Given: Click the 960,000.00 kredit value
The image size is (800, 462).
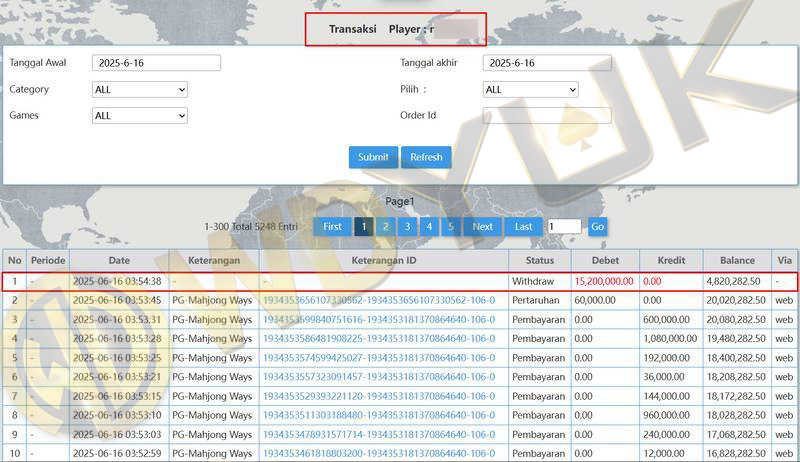Looking at the screenshot, I should click(x=666, y=415).
